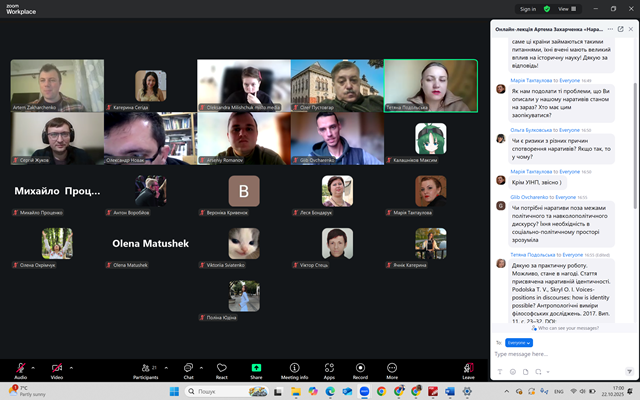The height and width of the screenshot is (400, 640).
Task: Open Meeting info
Action: pos(294,368)
